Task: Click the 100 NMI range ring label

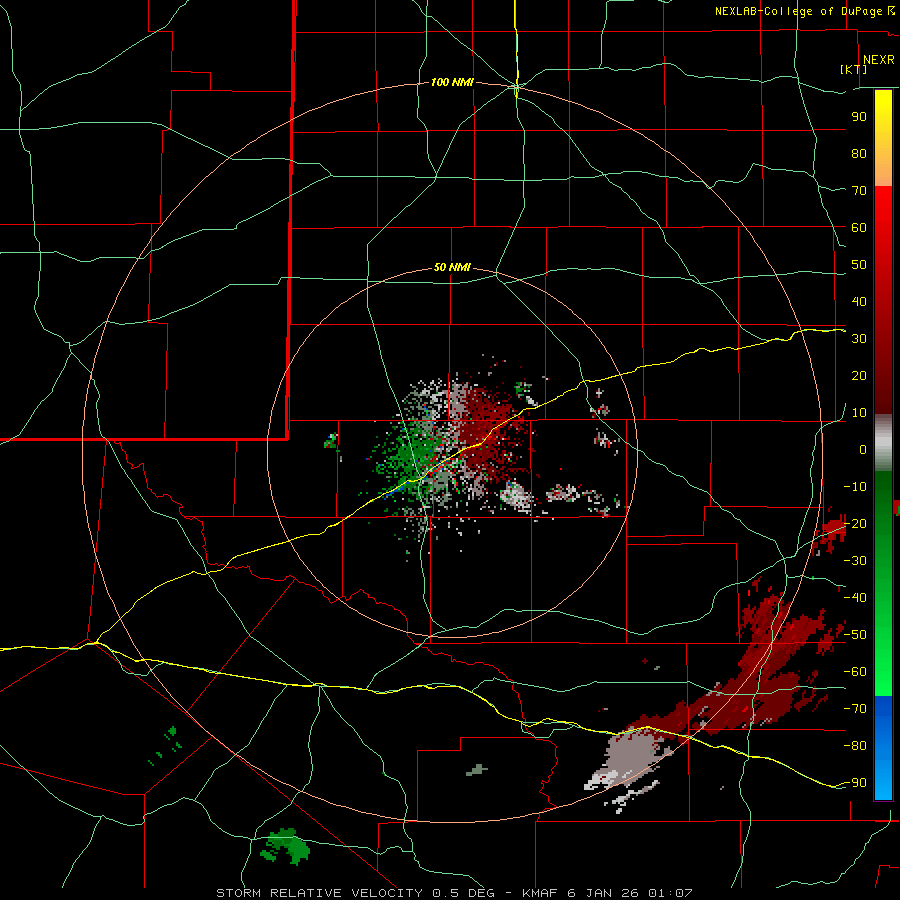Action: (x=452, y=82)
